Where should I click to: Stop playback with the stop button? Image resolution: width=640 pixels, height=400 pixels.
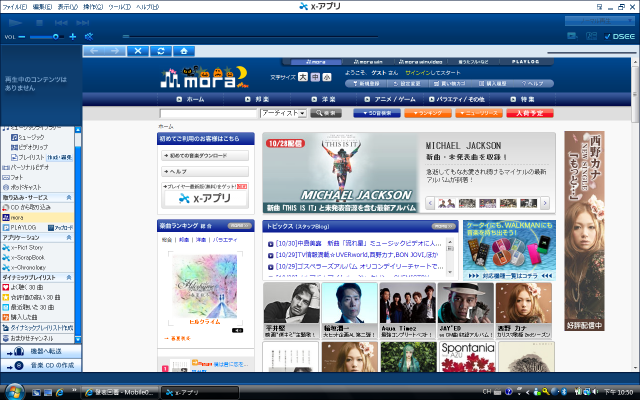[39, 23]
